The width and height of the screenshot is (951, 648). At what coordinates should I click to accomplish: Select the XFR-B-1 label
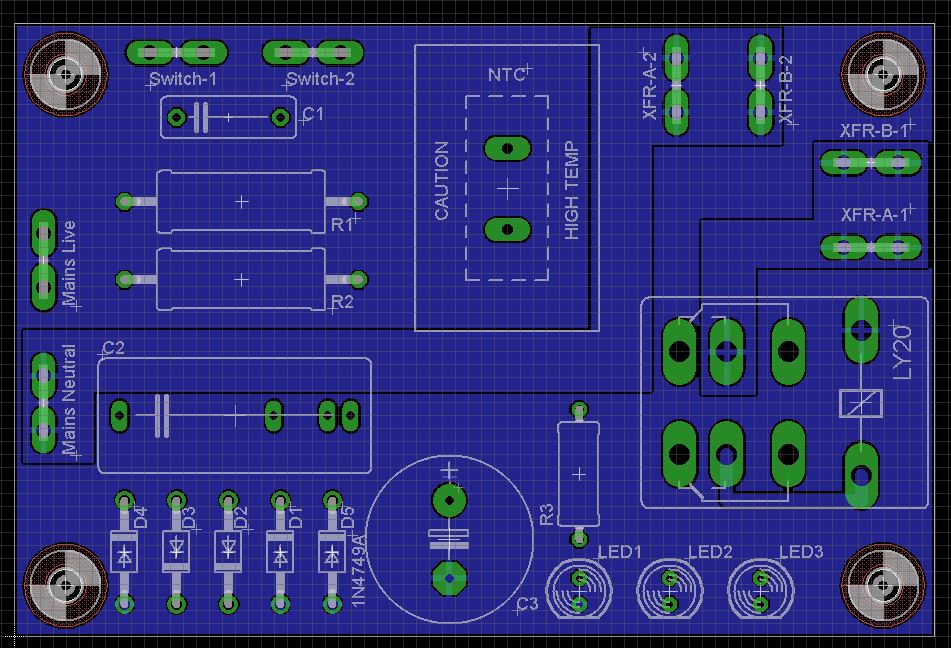(874, 130)
